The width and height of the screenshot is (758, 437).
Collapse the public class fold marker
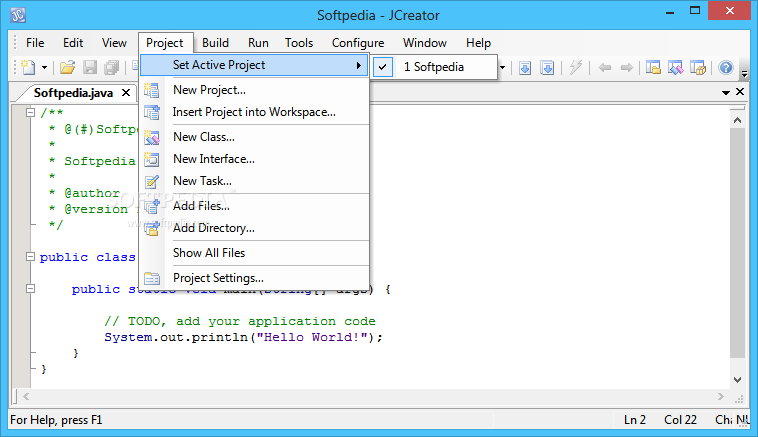pyautogui.click(x=30, y=257)
